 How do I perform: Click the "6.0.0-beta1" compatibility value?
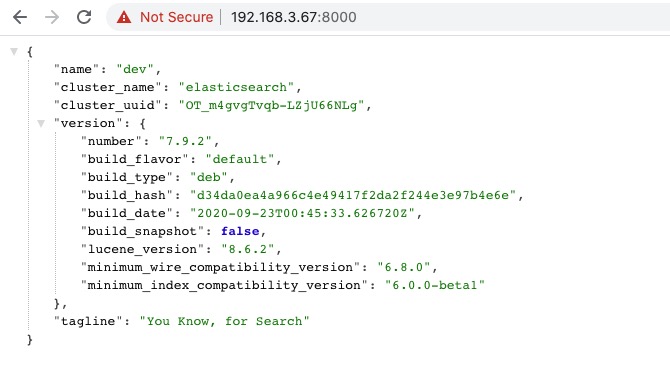(x=435, y=285)
